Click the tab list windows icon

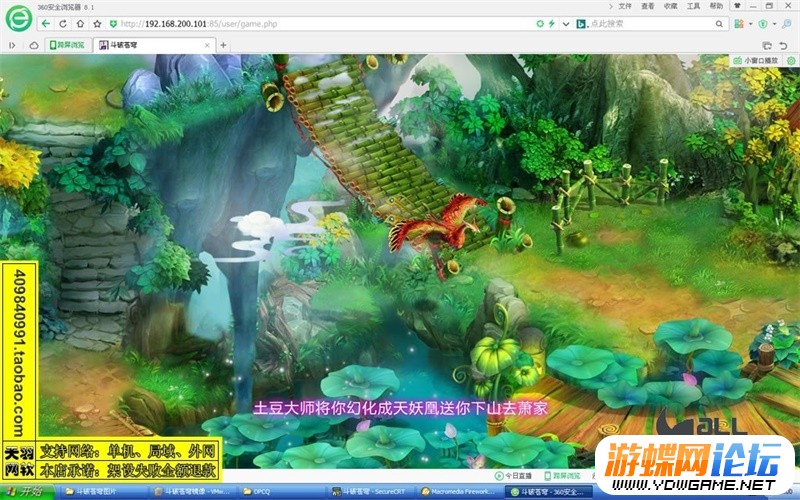pyautogui.click(x=766, y=45)
